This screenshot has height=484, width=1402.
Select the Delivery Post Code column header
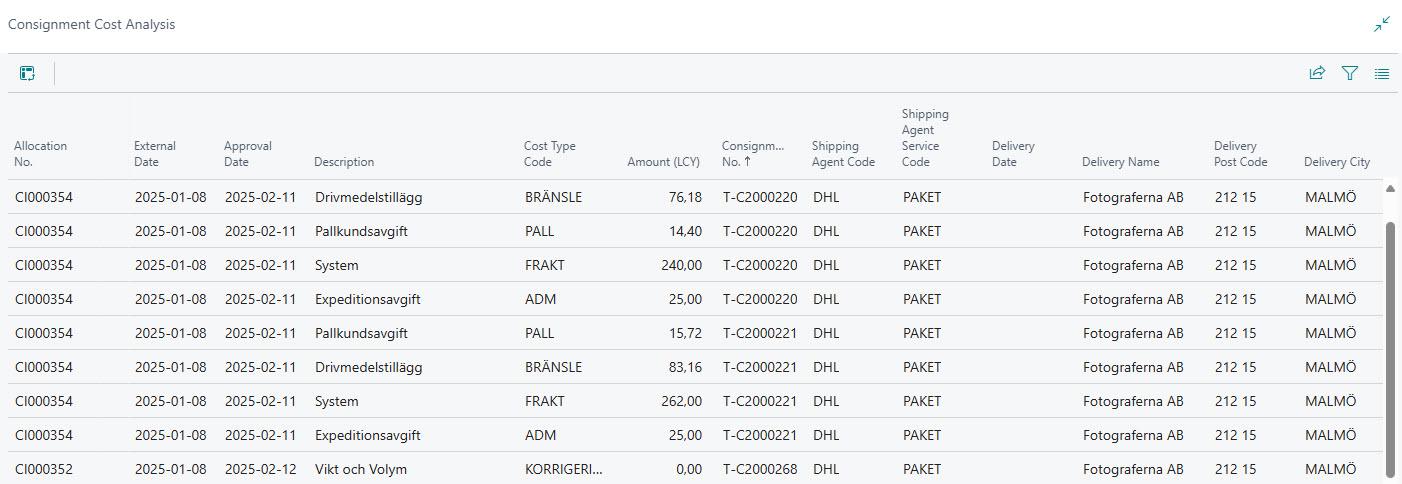pos(1240,153)
